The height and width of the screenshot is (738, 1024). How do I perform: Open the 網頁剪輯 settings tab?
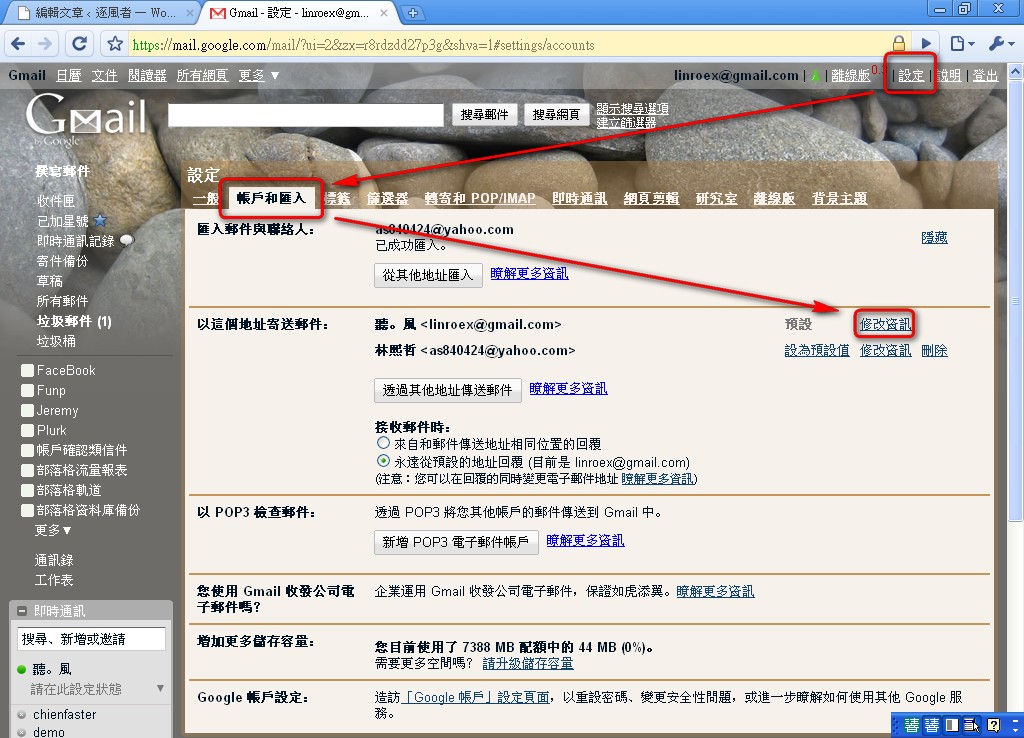pos(652,199)
